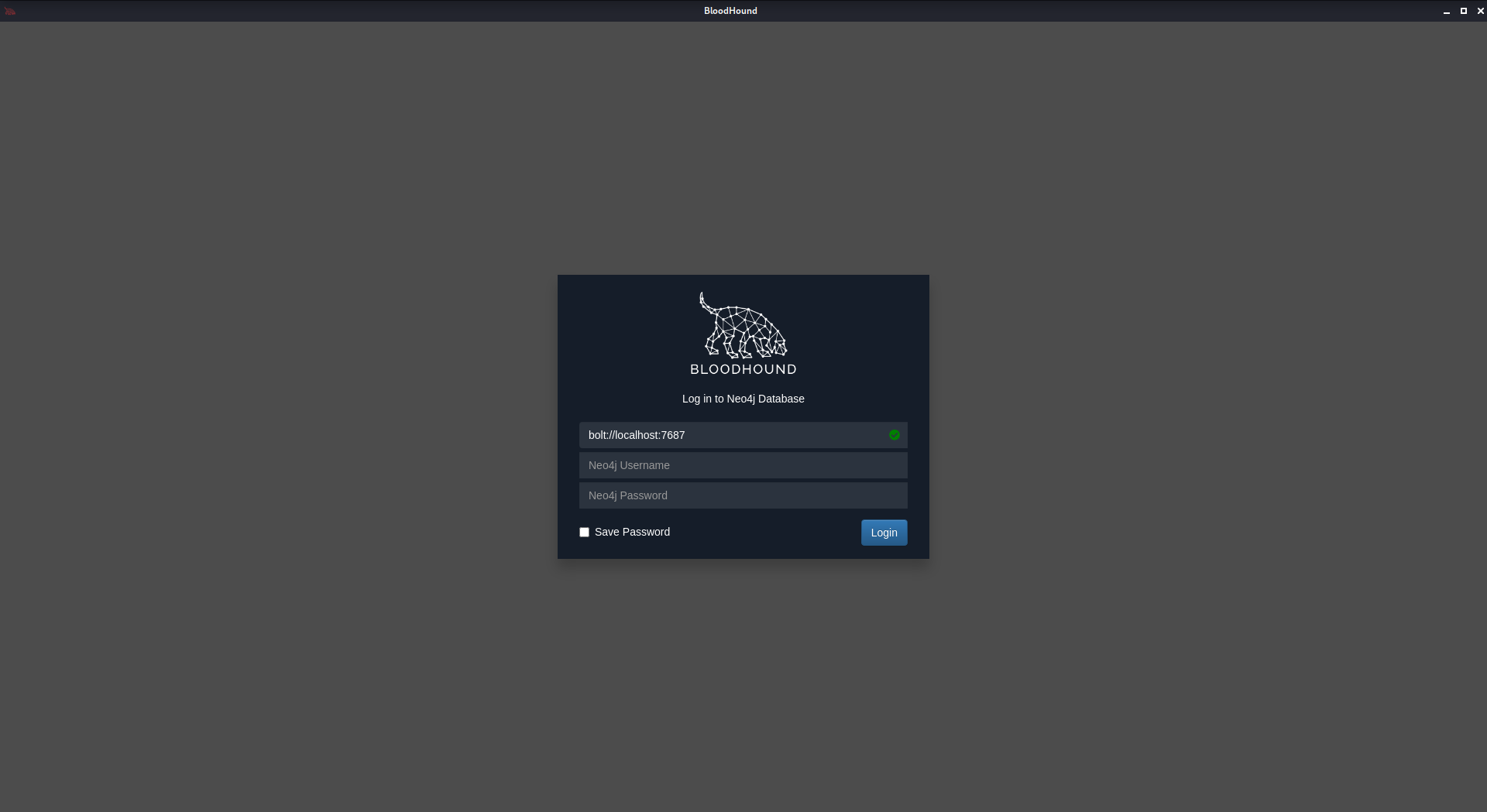The image size is (1487, 812).
Task: Click the green connection check icon
Action: 895,435
